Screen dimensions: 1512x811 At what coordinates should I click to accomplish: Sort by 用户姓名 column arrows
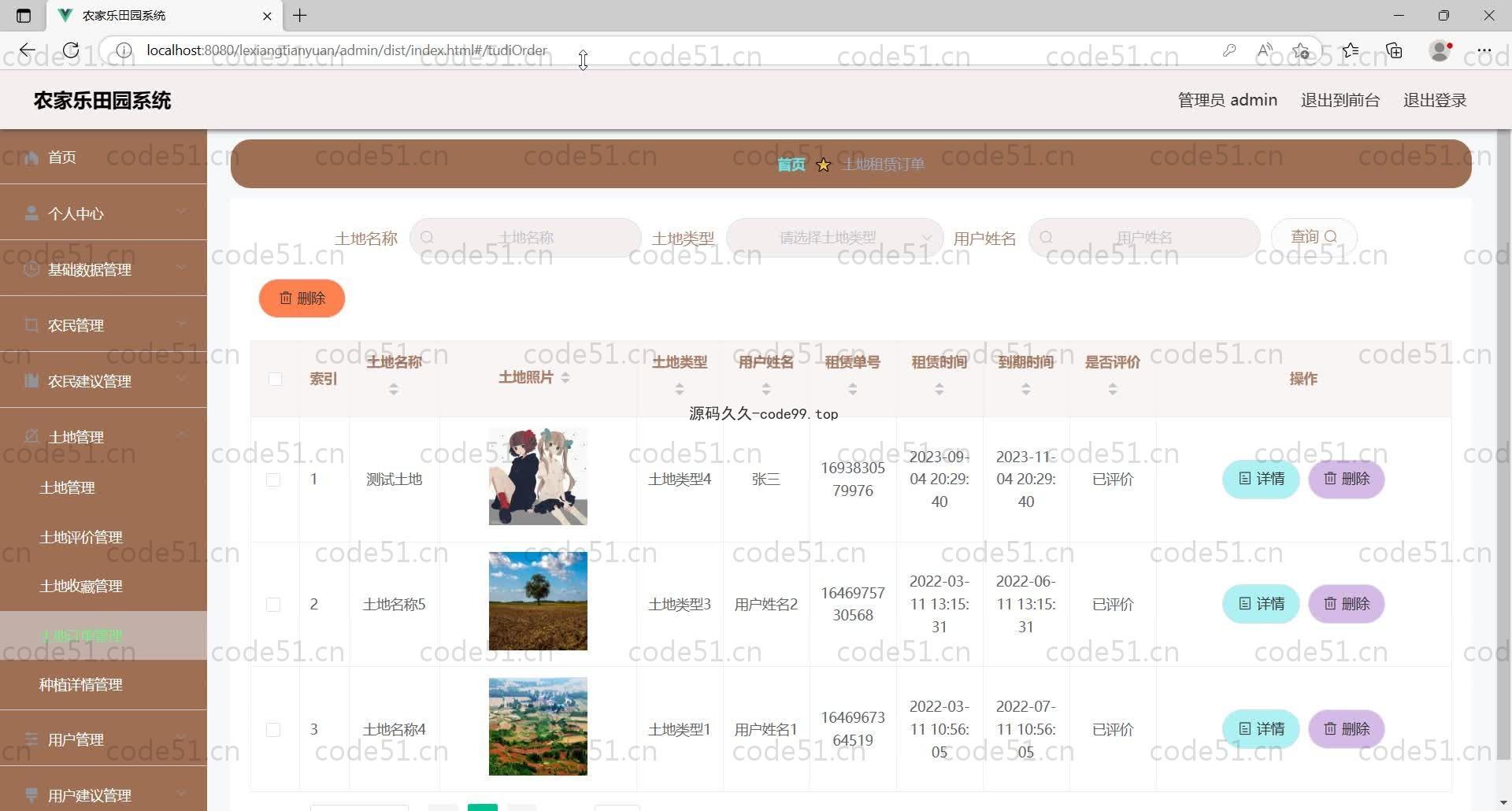[766, 389]
